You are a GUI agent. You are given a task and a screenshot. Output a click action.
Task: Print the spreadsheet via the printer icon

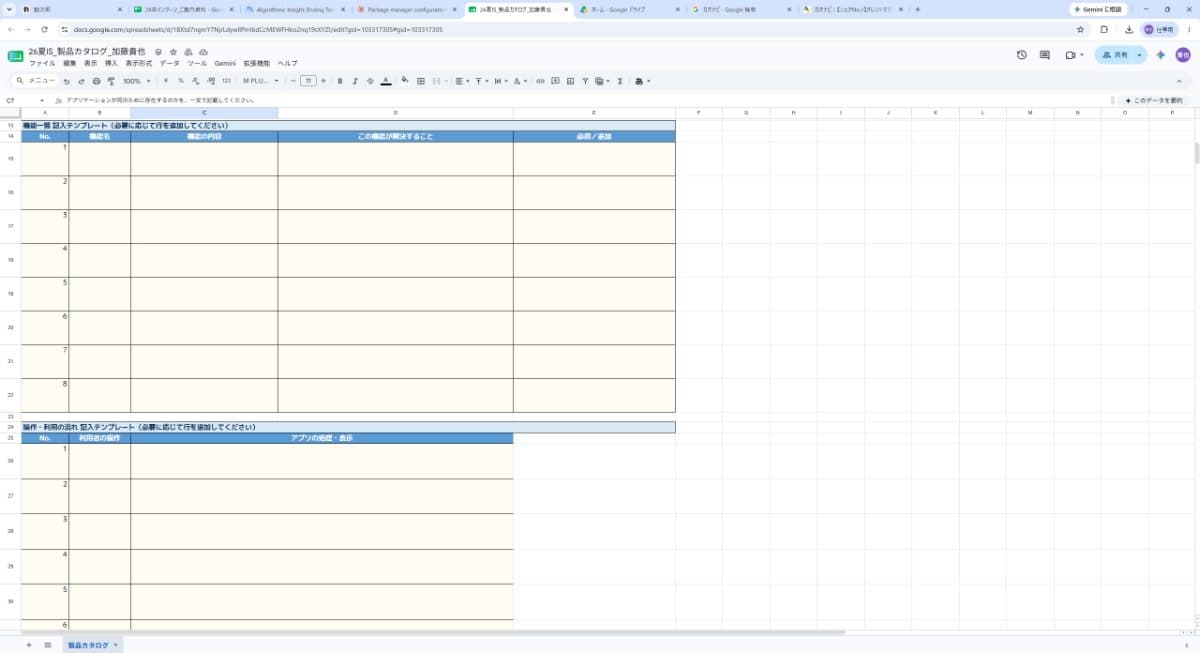pos(96,81)
